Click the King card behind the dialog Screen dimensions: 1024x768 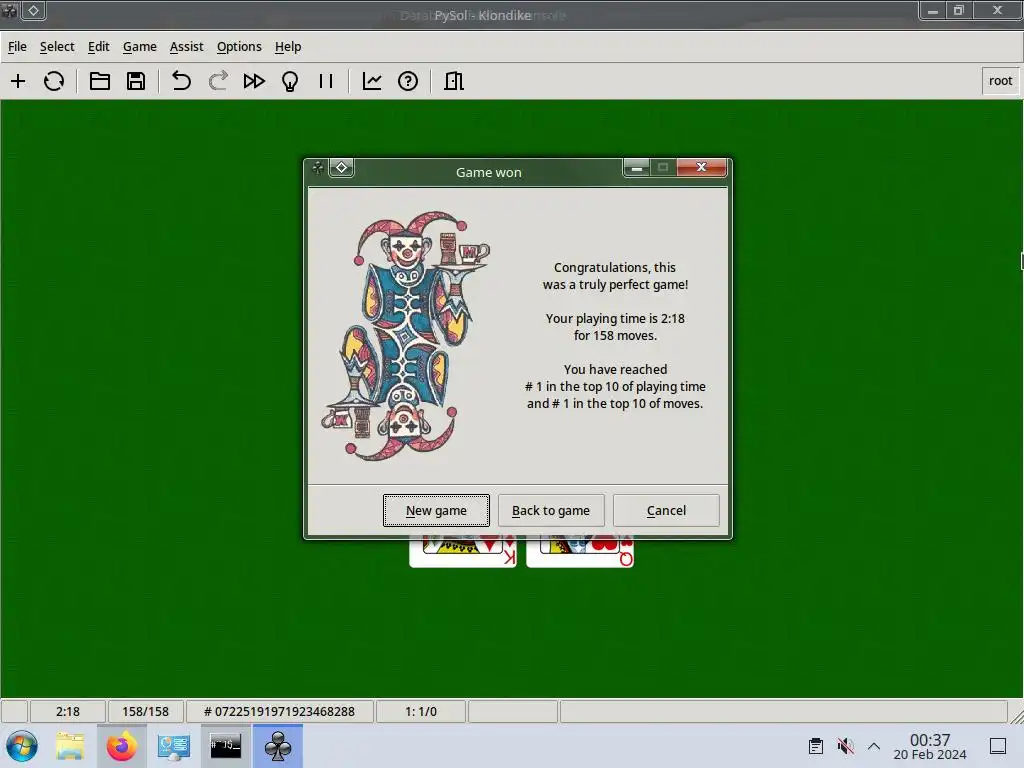click(462, 552)
